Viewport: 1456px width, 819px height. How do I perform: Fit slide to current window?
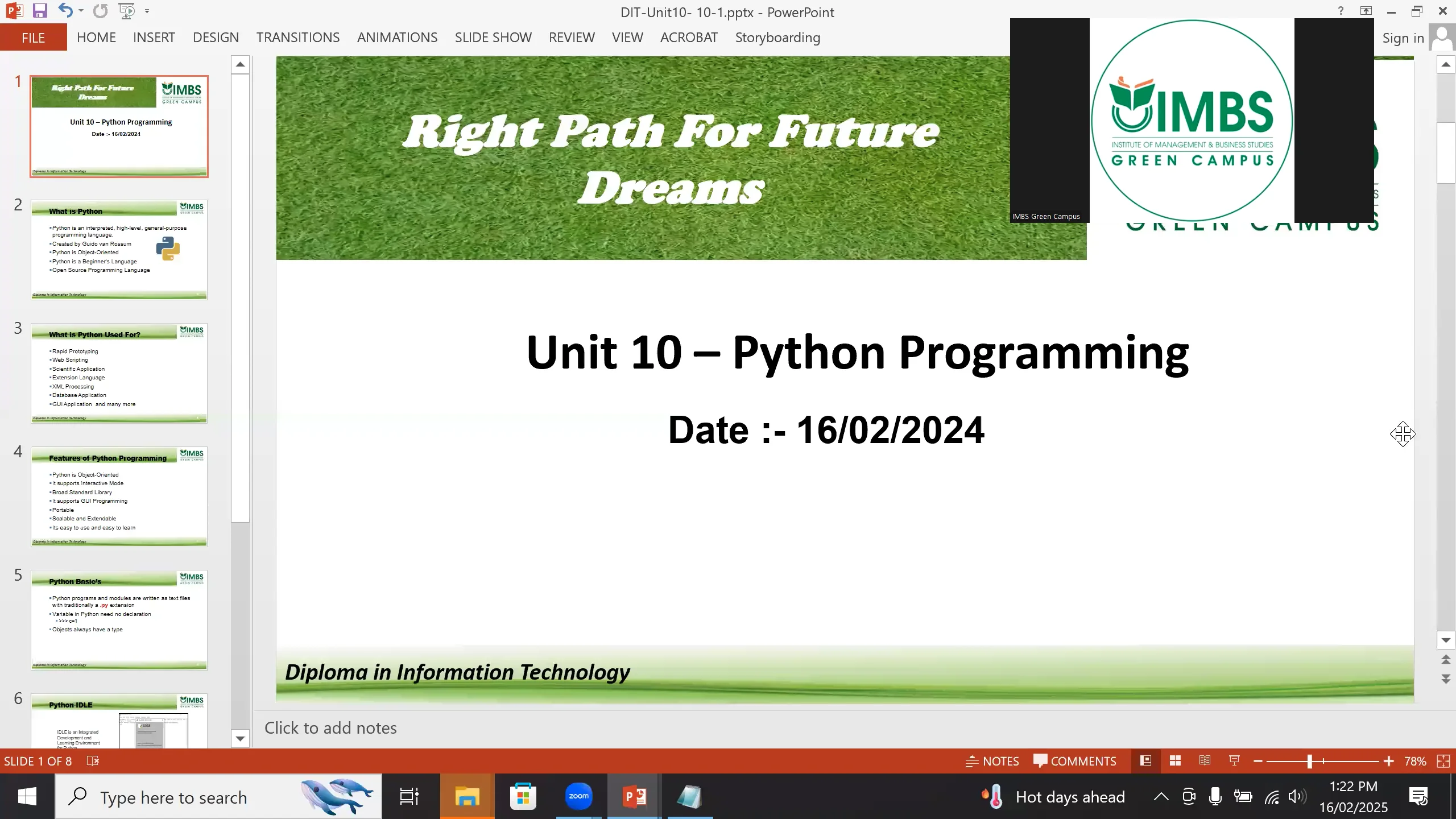(x=1443, y=761)
